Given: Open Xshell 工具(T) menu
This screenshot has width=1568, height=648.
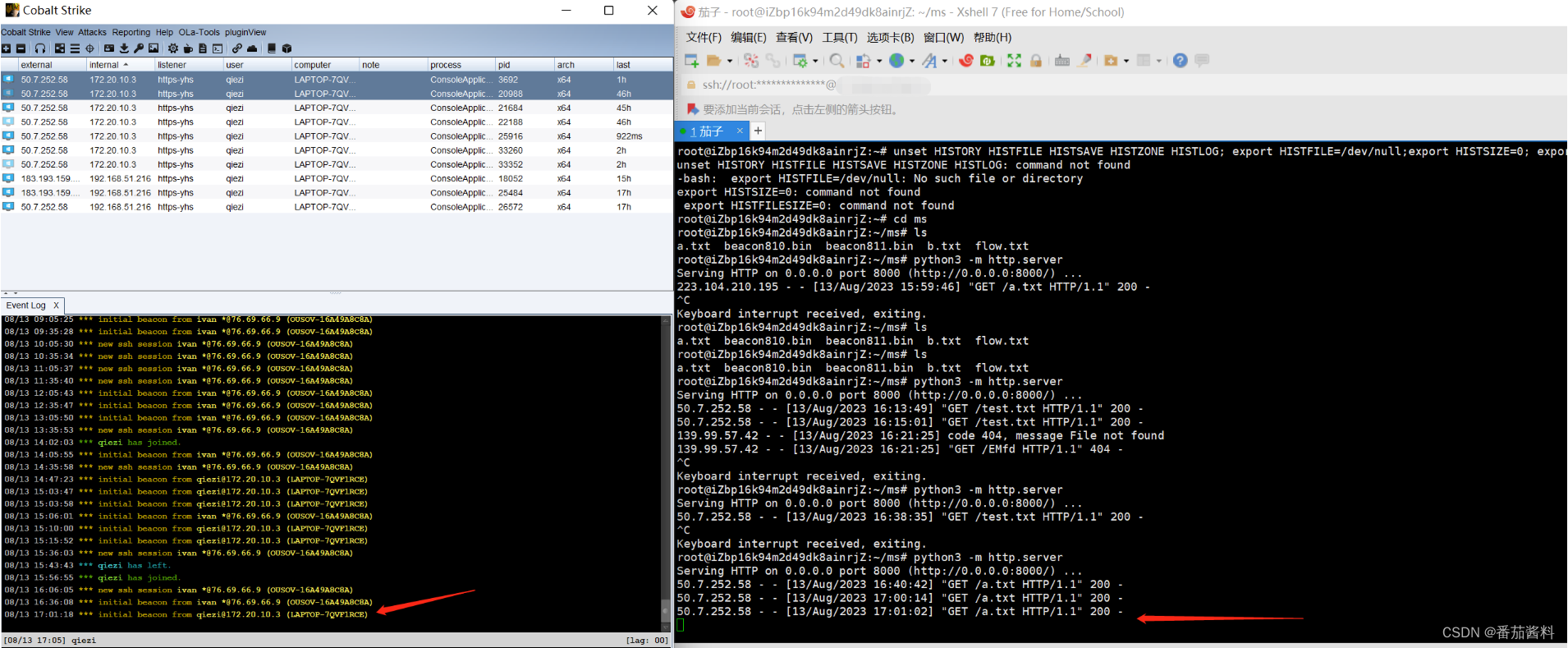Looking at the screenshot, I should [x=840, y=38].
